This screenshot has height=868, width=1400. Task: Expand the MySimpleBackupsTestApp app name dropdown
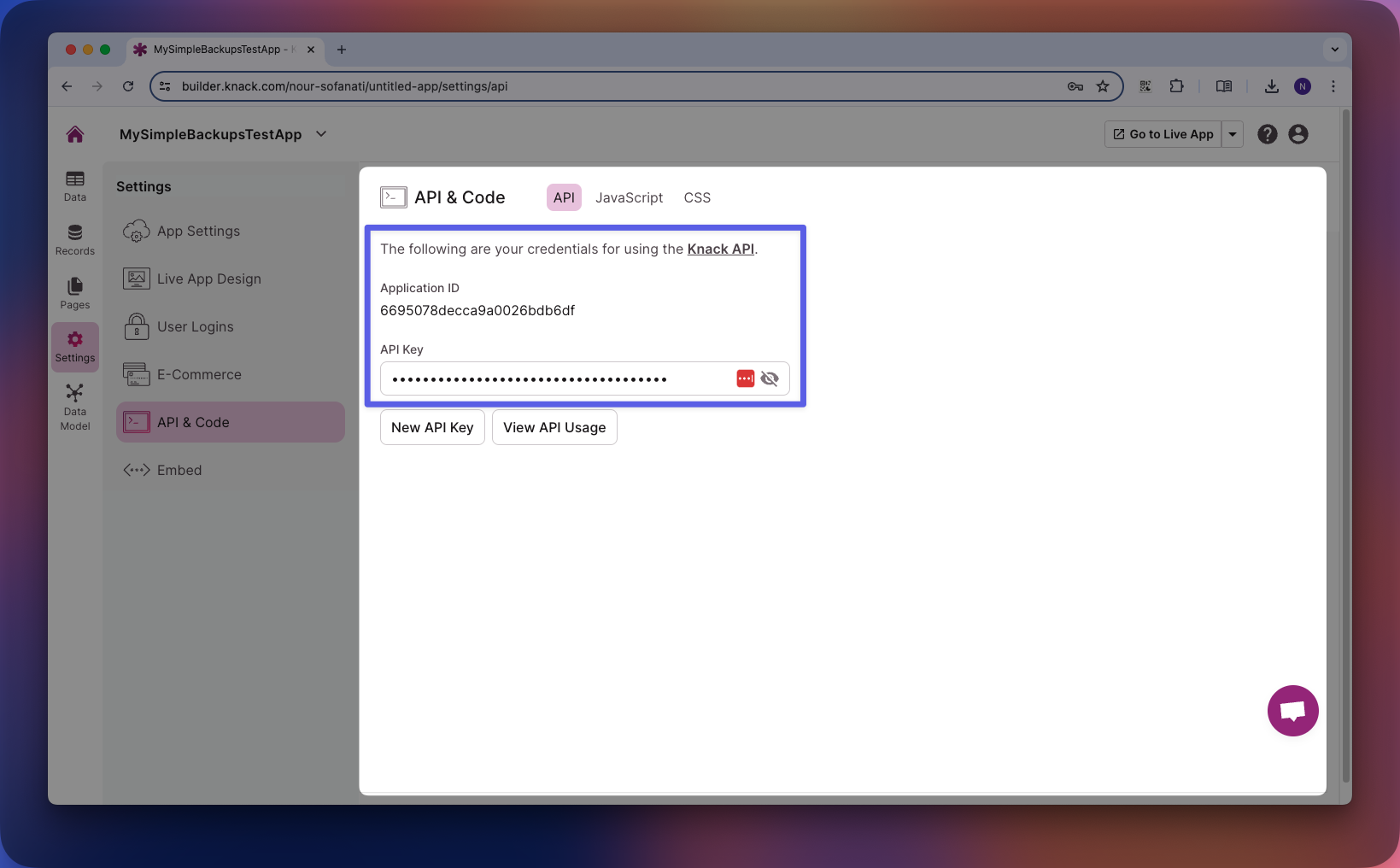point(321,134)
